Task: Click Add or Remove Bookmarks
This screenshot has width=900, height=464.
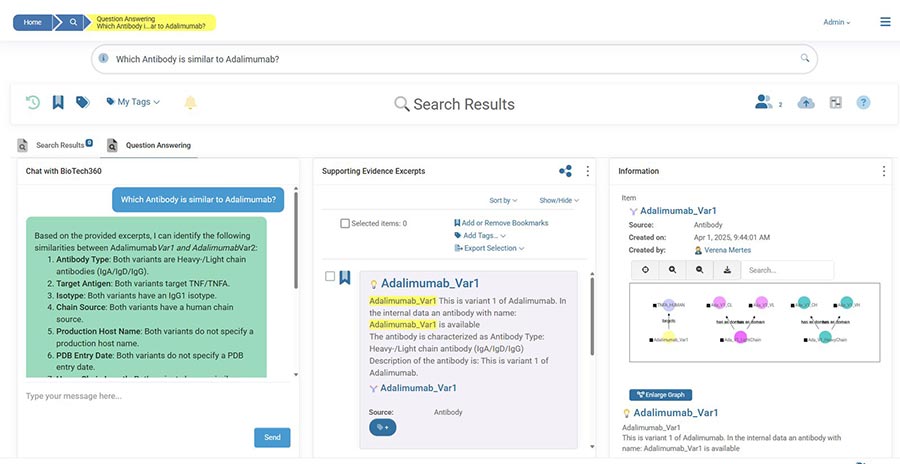Action: coord(501,223)
